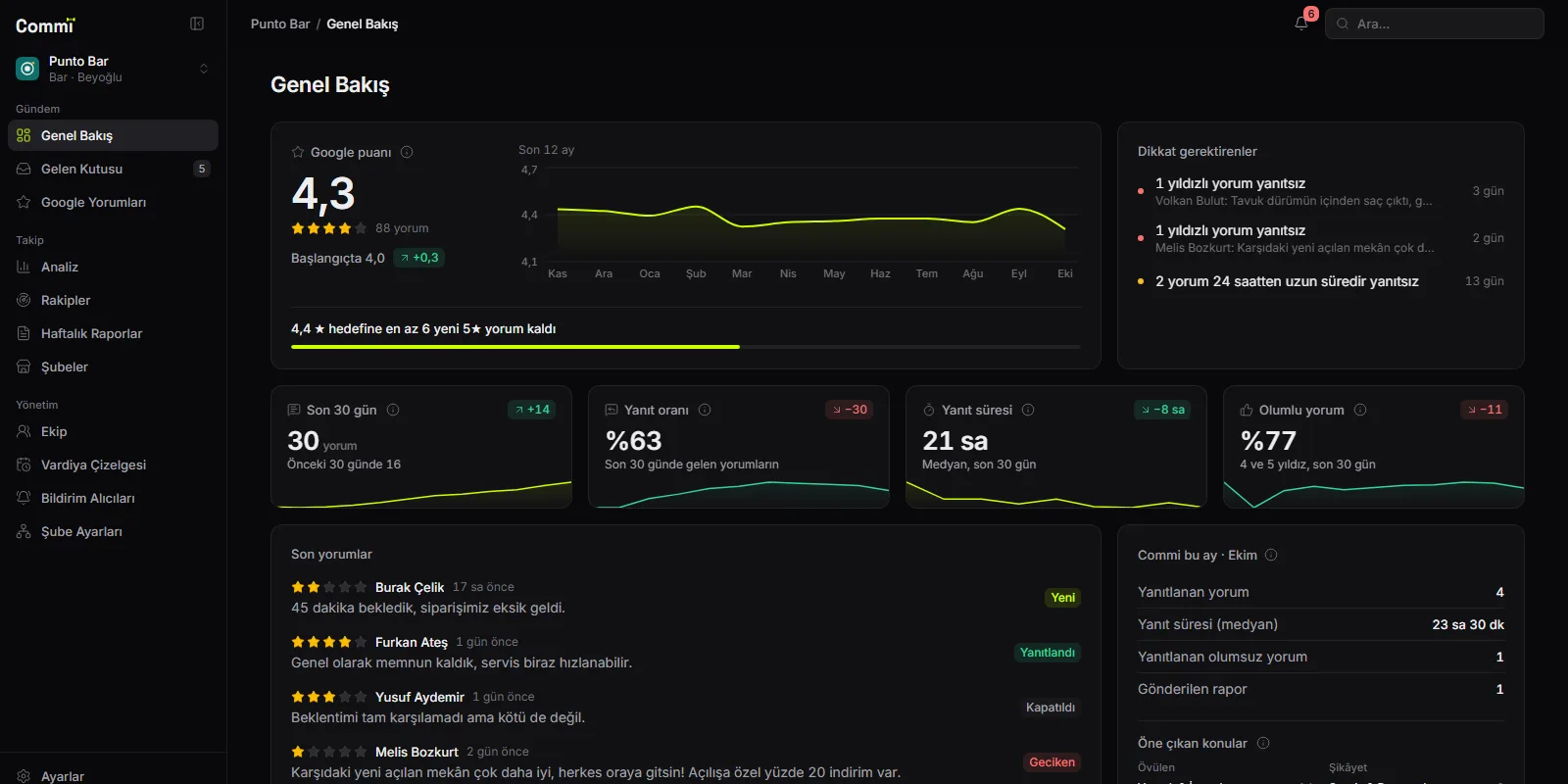Open Gelen Kutusu inbox
The image size is (1568, 784).
(113, 169)
